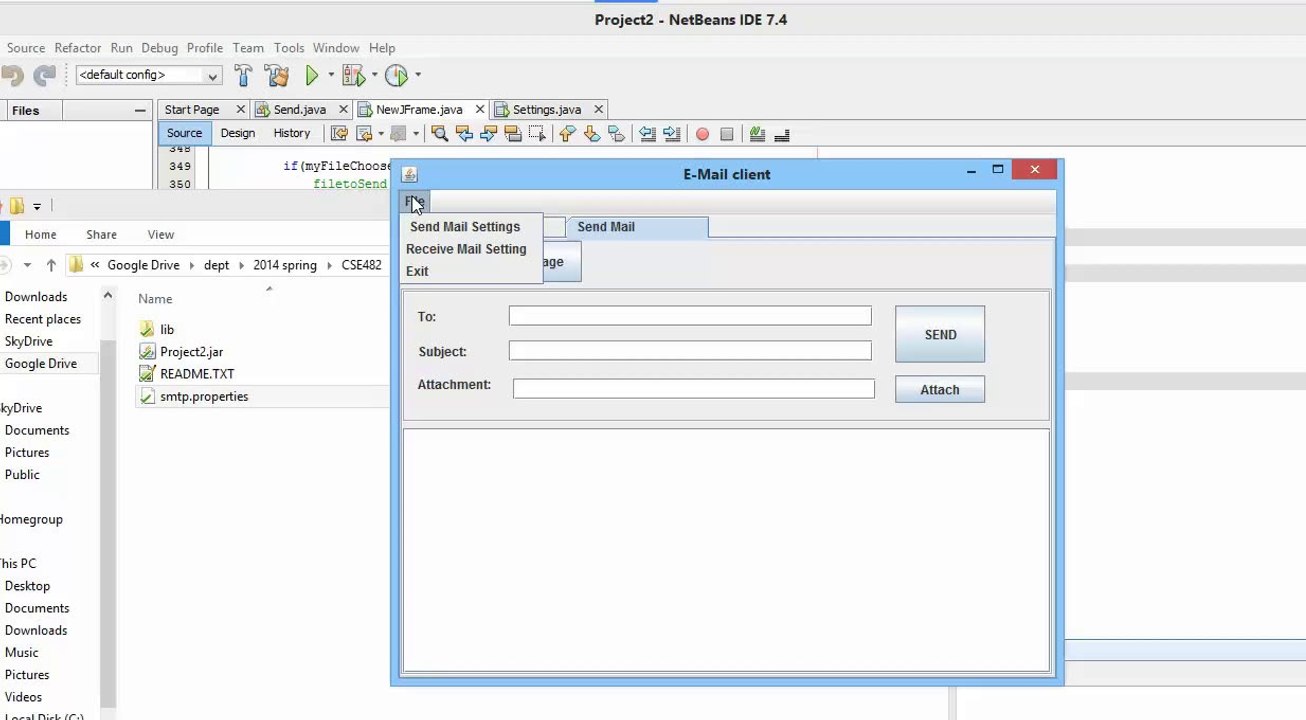
Task: Open Explorer quick access toolbar dropdown
Action: point(37,206)
